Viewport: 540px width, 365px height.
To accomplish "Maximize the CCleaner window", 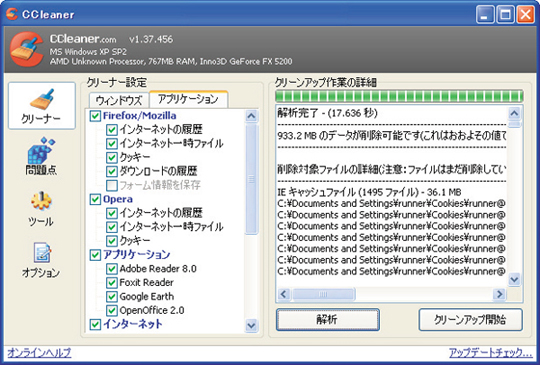I will click(506, 15).
